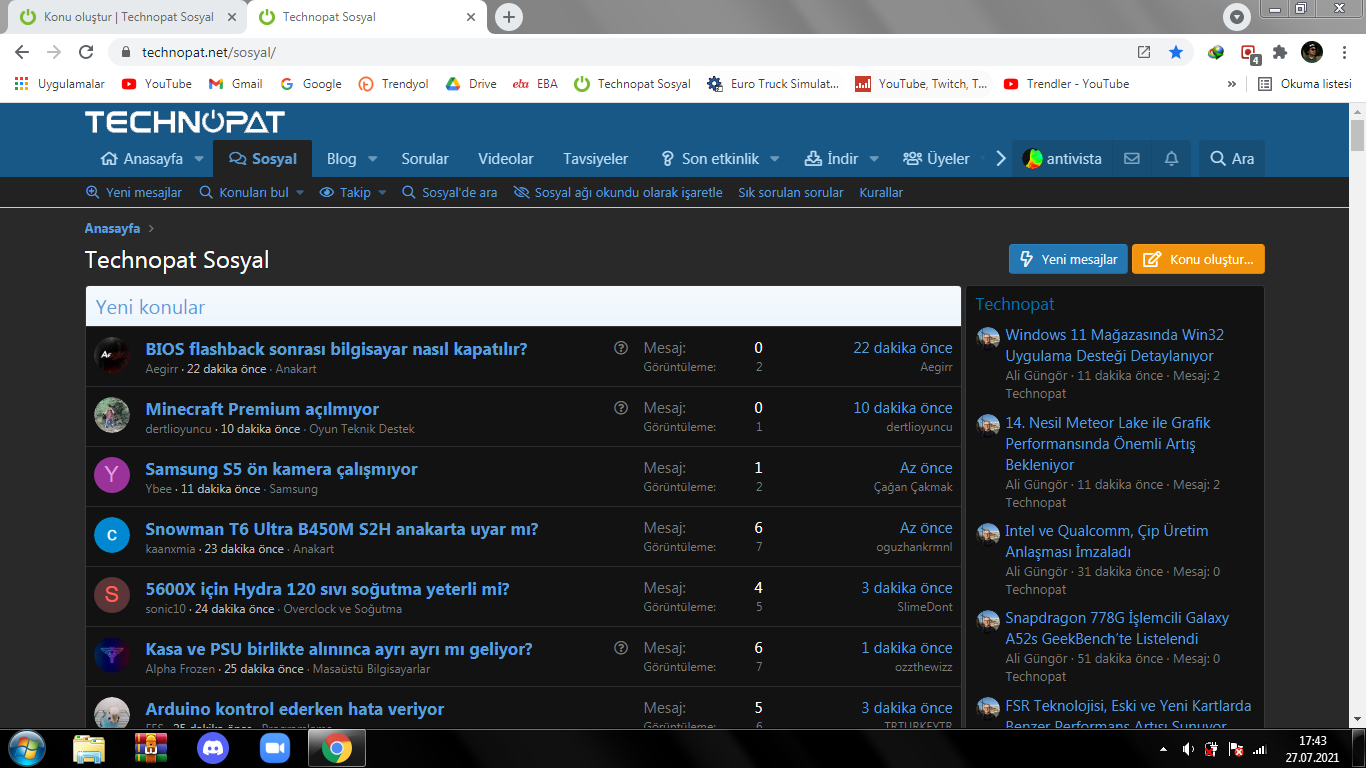Click the Technopat logo
This screenshot has width=1366, height=768.
[x=185, y=123]
